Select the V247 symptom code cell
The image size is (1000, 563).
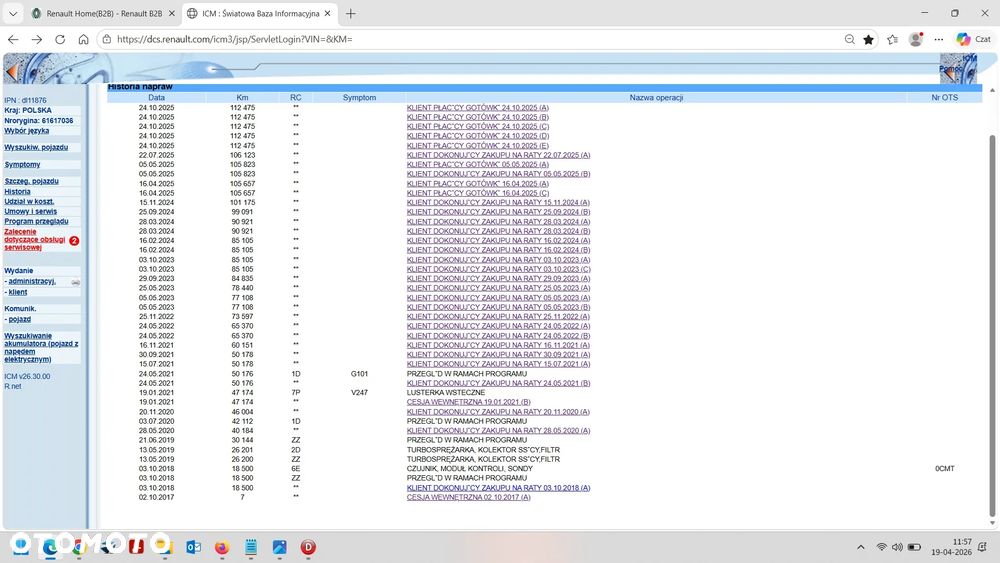pos(359,393)
